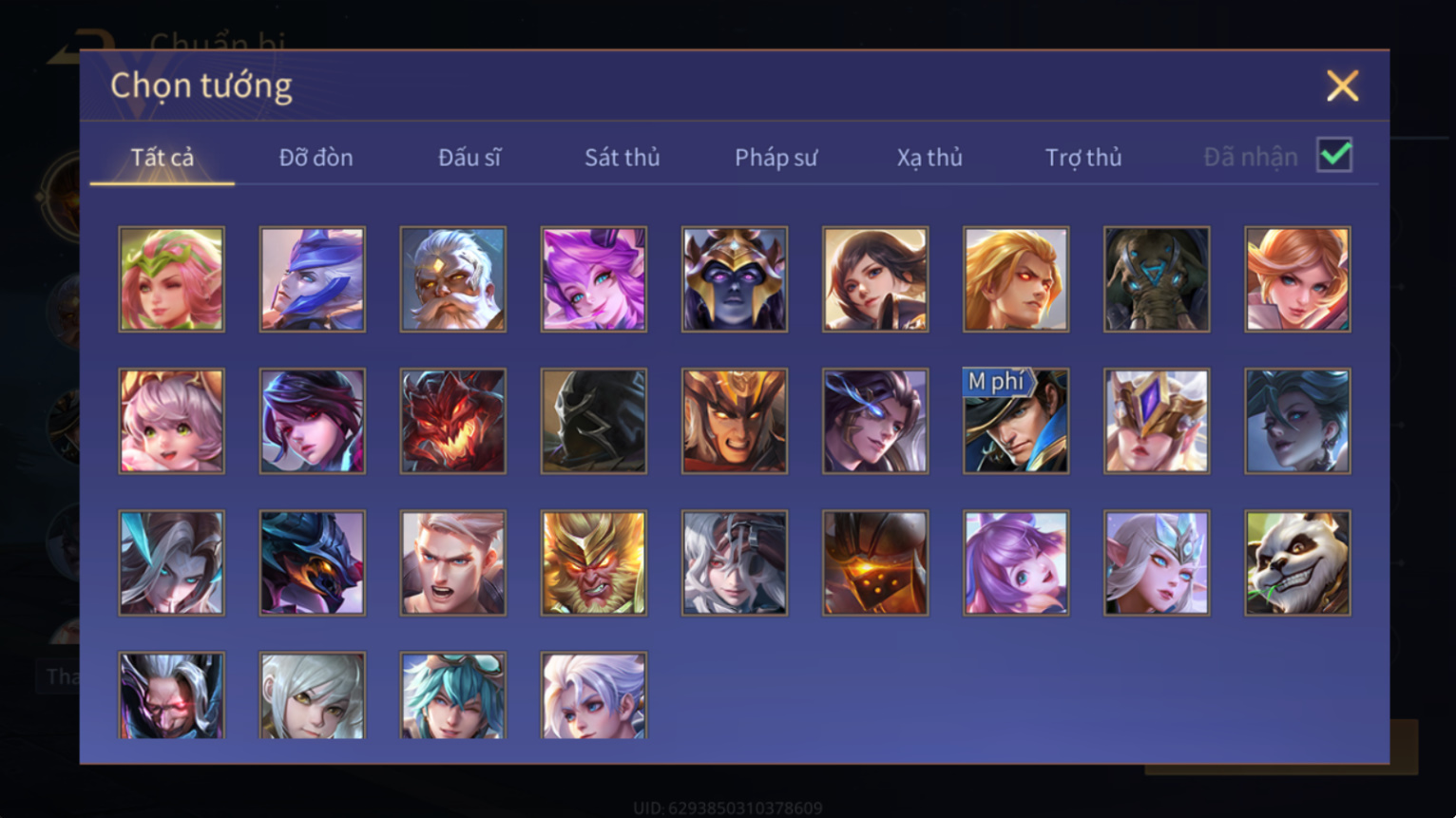This screenshot has height=818, width=1456.
Task: Select the golden-helmet purple-faced hero
Action: (735, 279)
